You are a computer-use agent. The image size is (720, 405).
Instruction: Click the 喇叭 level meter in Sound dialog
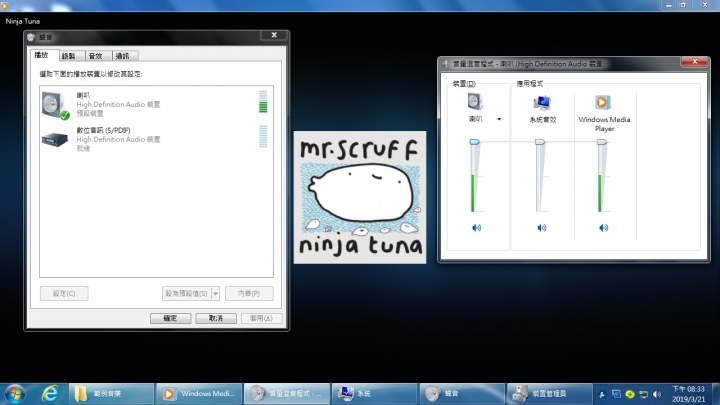(263, 101)
